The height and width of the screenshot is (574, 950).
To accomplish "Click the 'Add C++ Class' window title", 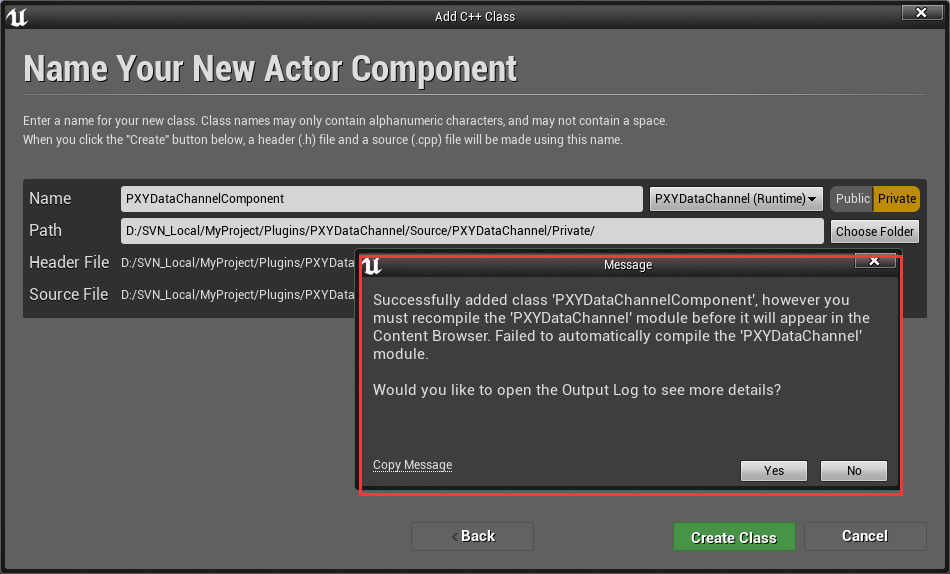I will point(475,17).
